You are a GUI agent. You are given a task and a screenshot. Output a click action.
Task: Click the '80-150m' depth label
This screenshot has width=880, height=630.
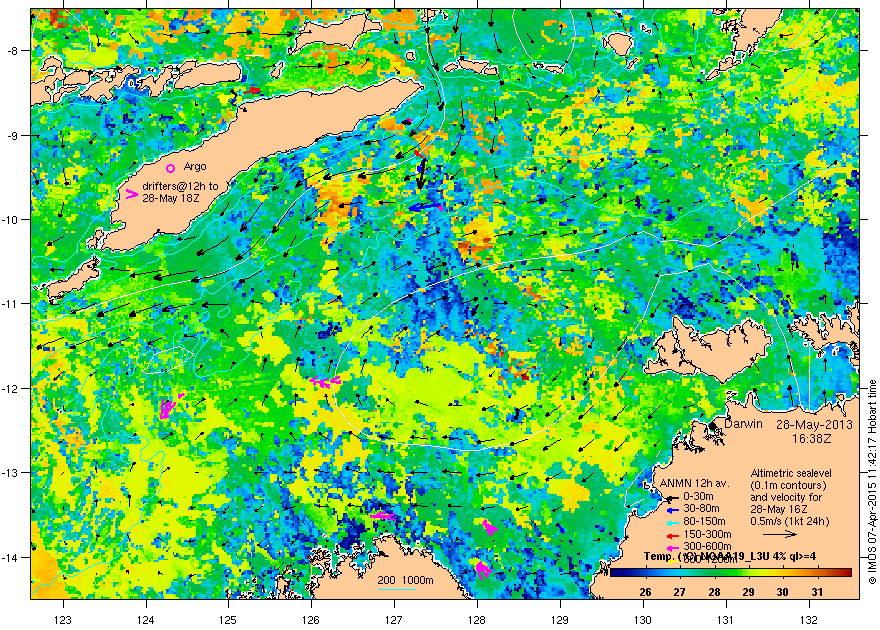pyautogui.click(x=704, y=522)
